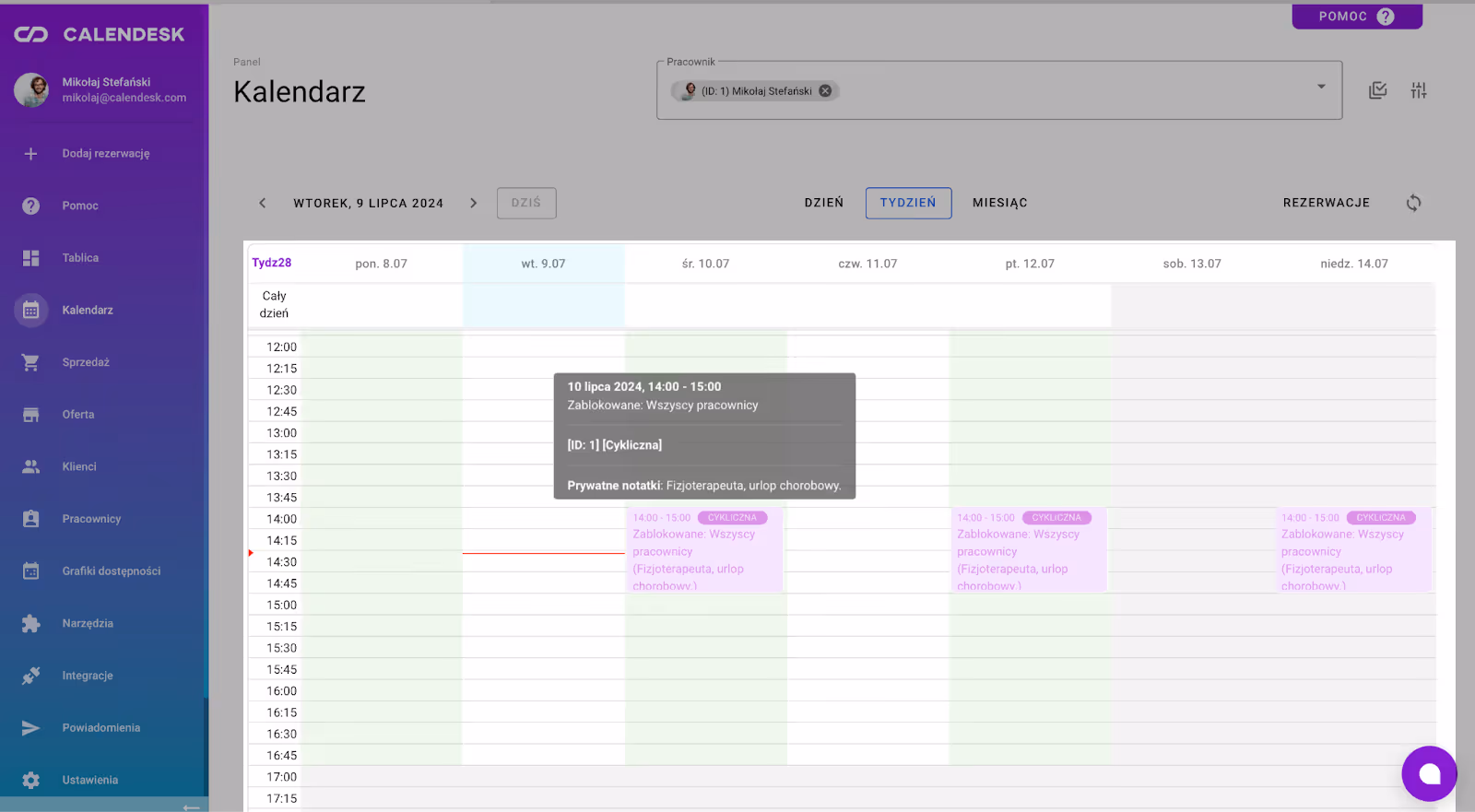The width and height of the screenshot is (1475, 812).
Task: Open Narzędzia puzzle piece icon
Action: click(x=30, y=624)
